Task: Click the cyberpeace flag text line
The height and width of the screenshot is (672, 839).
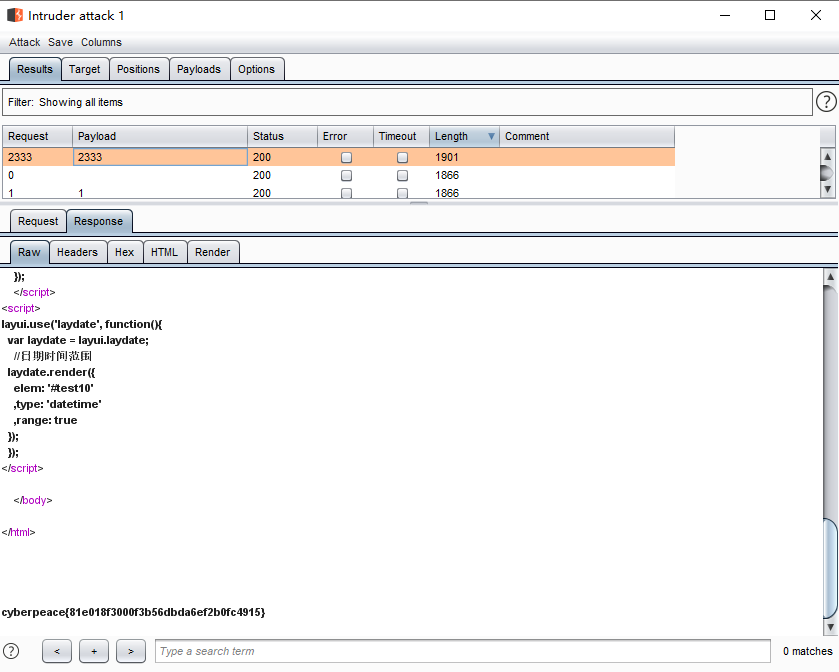Action: point(133,612)
